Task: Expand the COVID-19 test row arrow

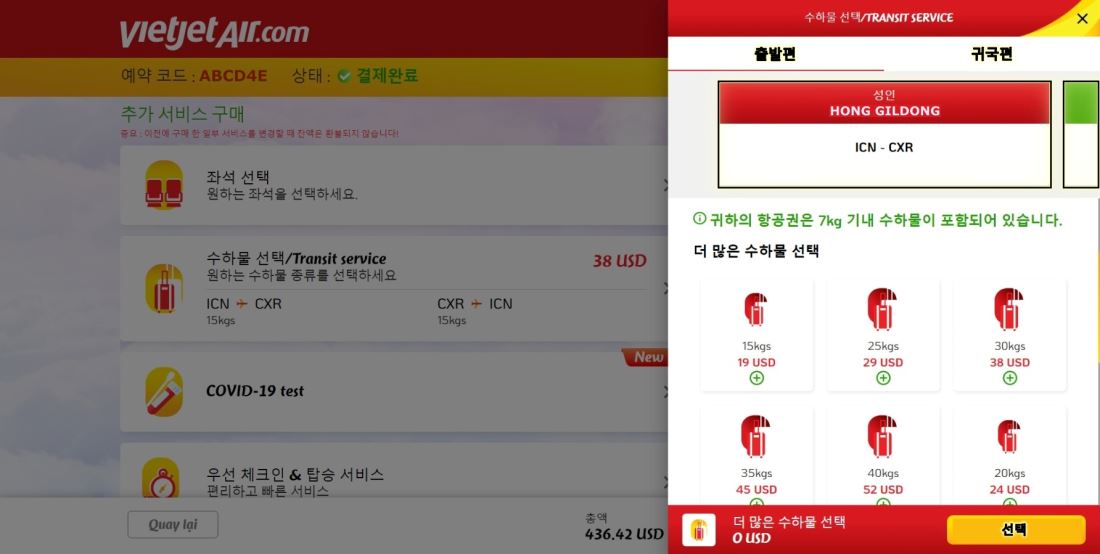Action: (x=665, y=391)
